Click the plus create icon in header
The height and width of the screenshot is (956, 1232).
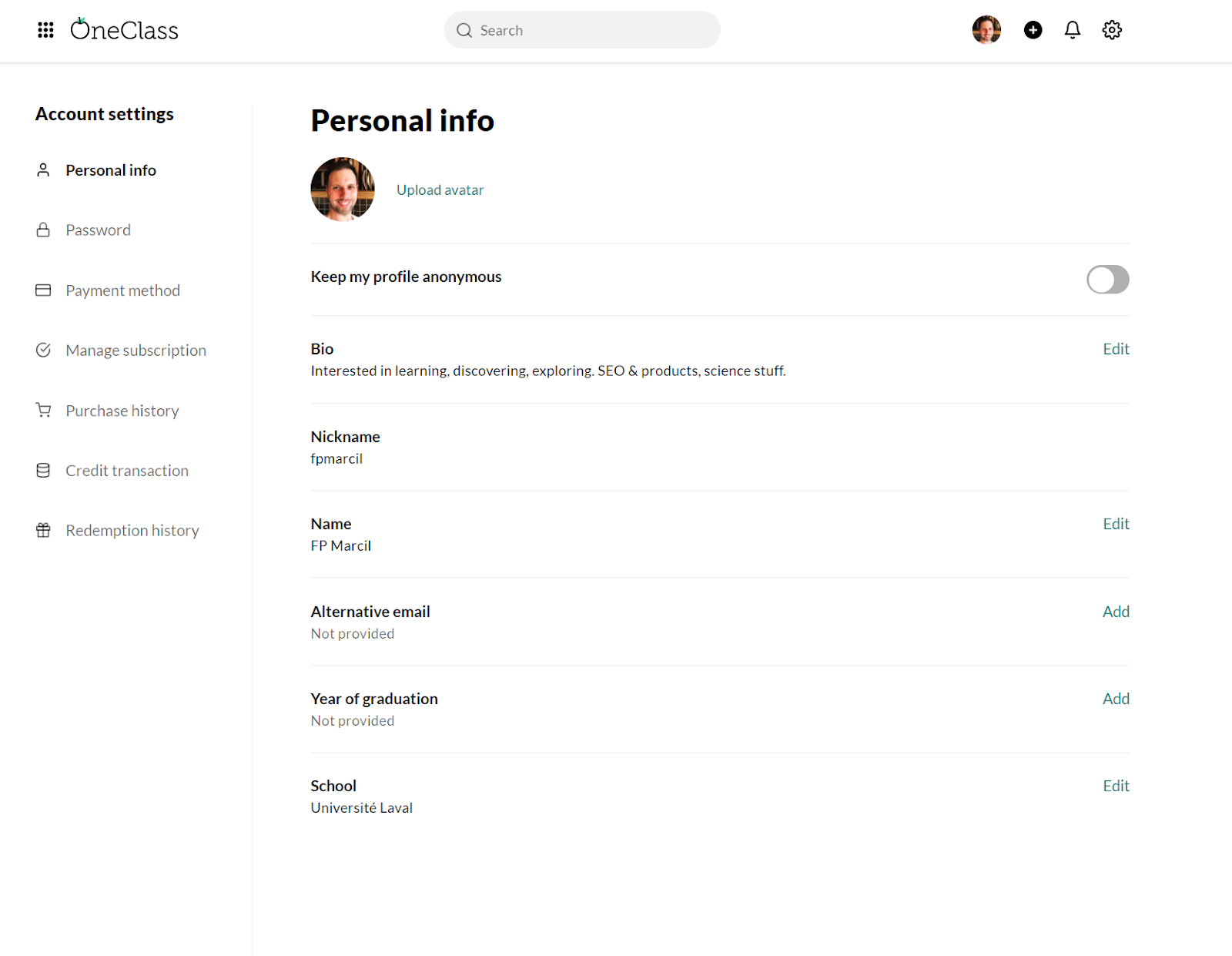click(x=1033, y=30)
